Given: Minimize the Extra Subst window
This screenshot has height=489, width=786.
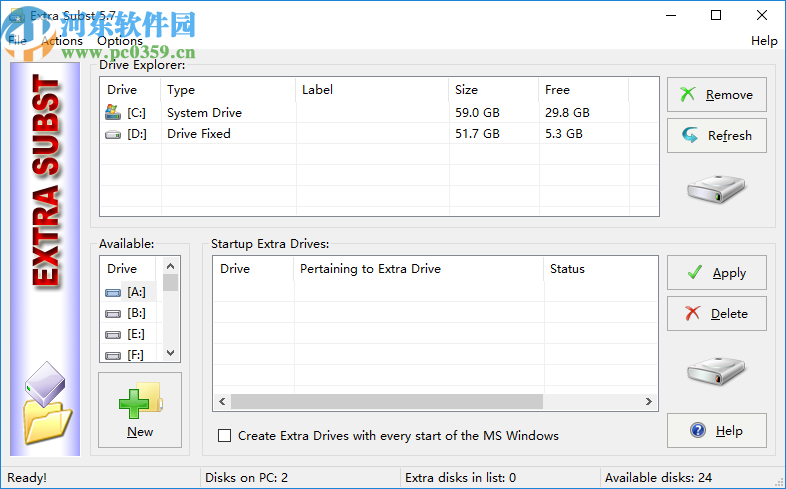Looking at the screenshot, I should coord(671,16).
